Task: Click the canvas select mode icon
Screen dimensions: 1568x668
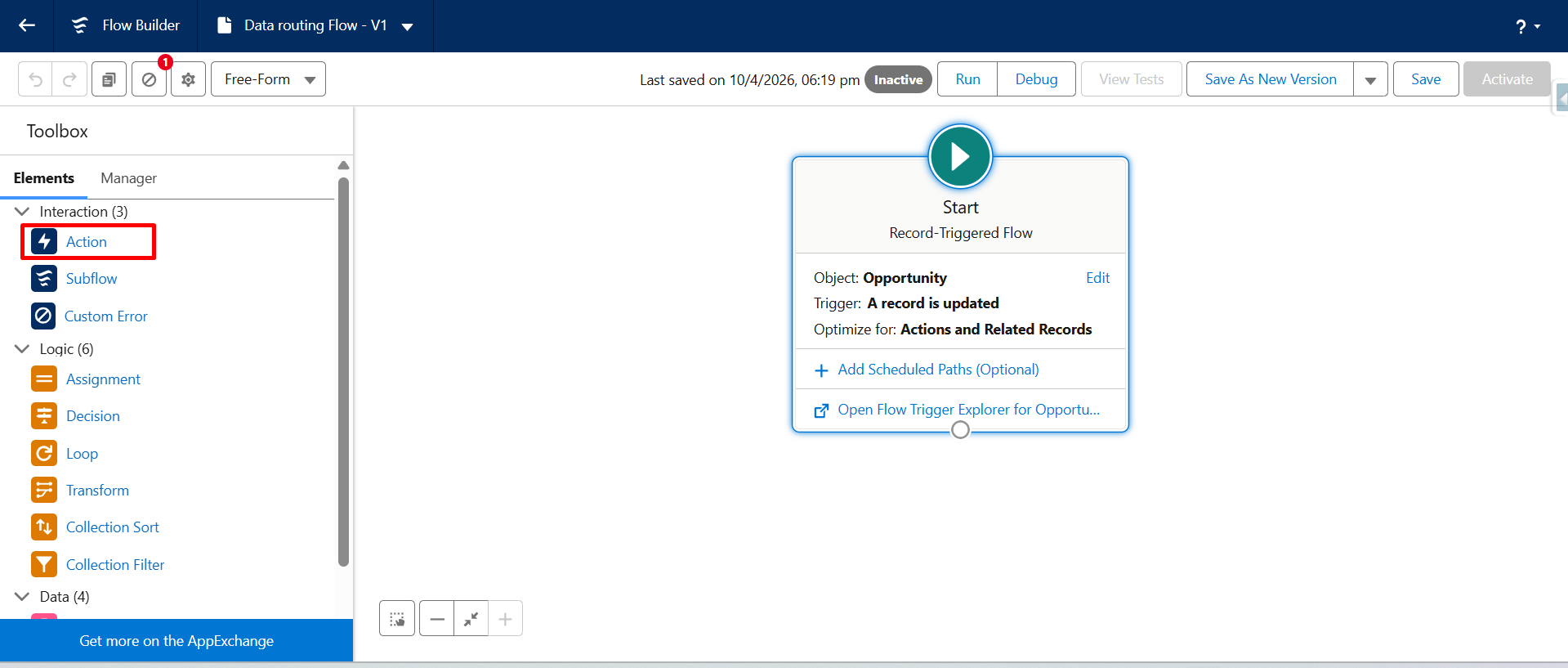Action: click(x=397, y=619)
